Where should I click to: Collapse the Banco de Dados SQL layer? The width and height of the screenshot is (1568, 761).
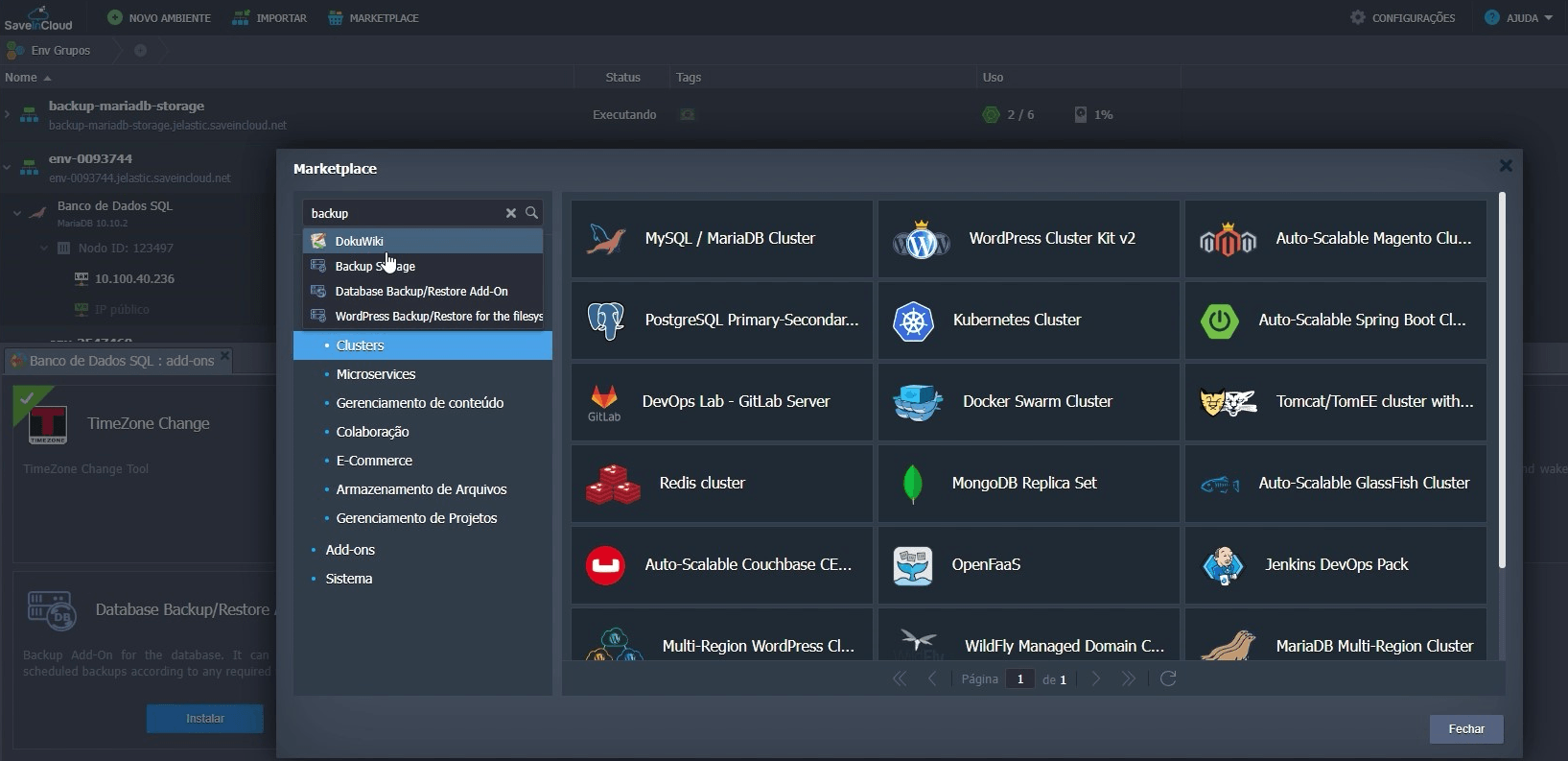[x=17, y=213]
